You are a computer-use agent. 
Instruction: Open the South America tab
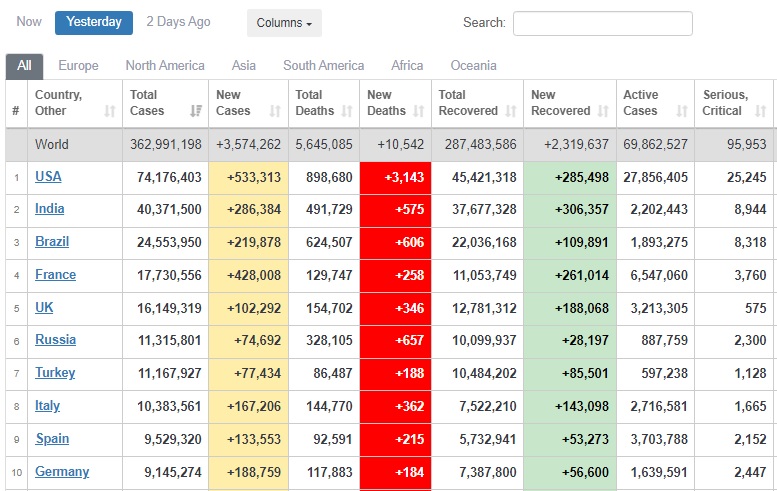[x=324, y=65]
